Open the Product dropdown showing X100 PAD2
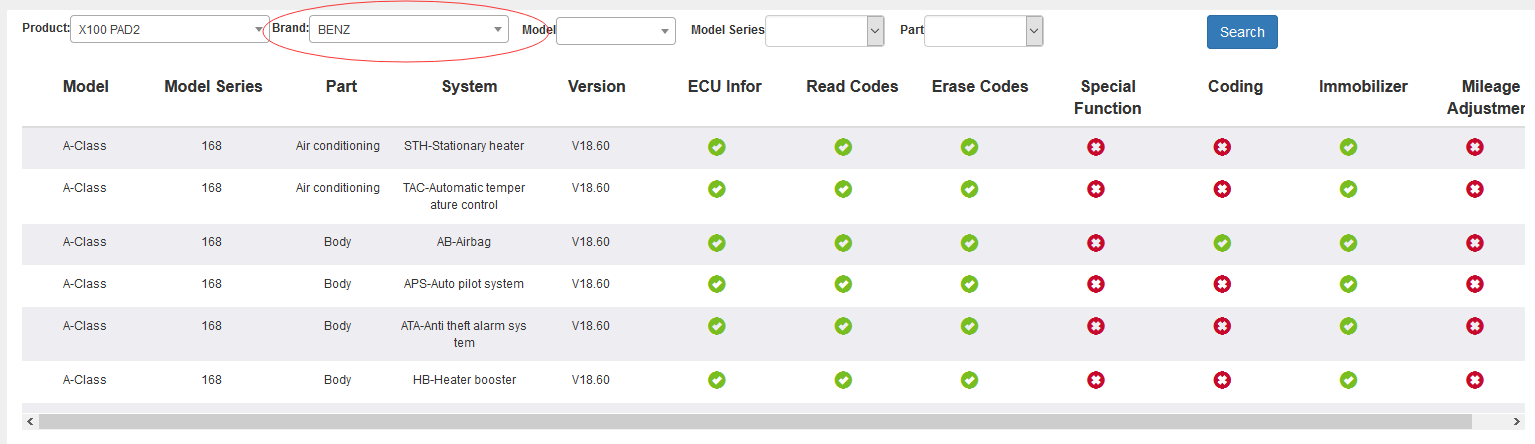This screenshot has width=1535, height=444. (169, 30)
